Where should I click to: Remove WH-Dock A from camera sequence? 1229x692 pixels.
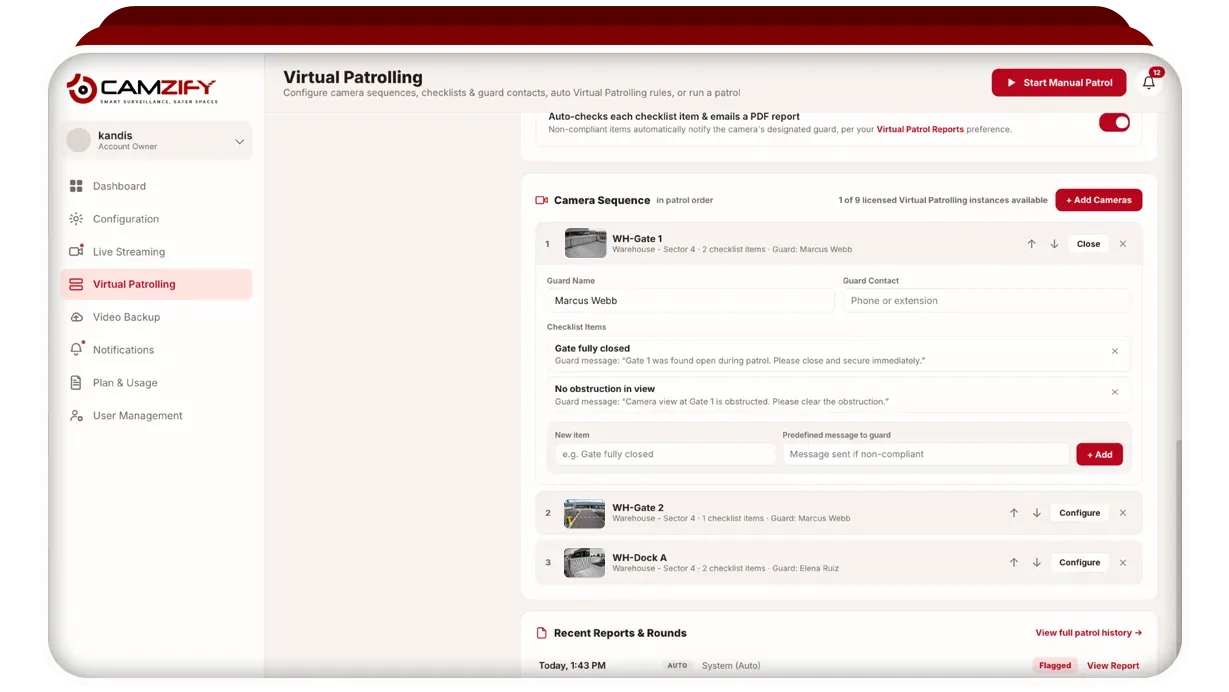tap(1123, 563)
